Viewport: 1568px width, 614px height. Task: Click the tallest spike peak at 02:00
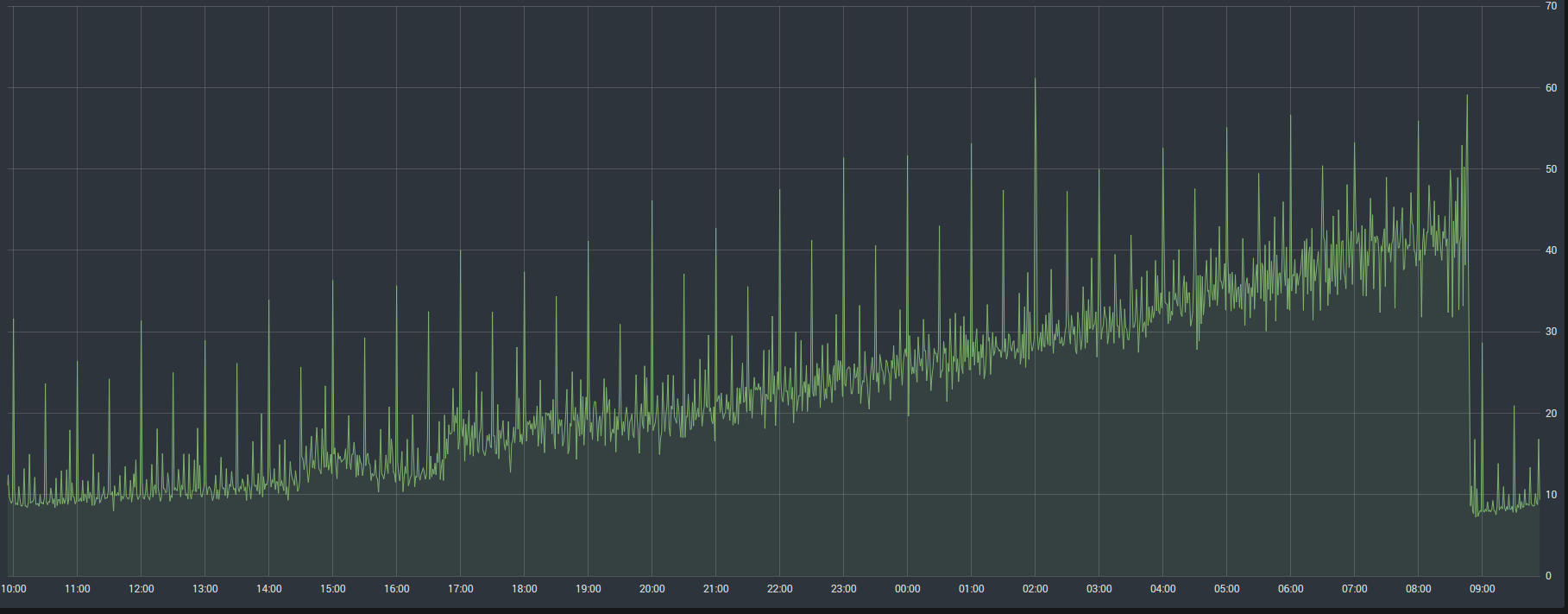(x=1036, y=79)
